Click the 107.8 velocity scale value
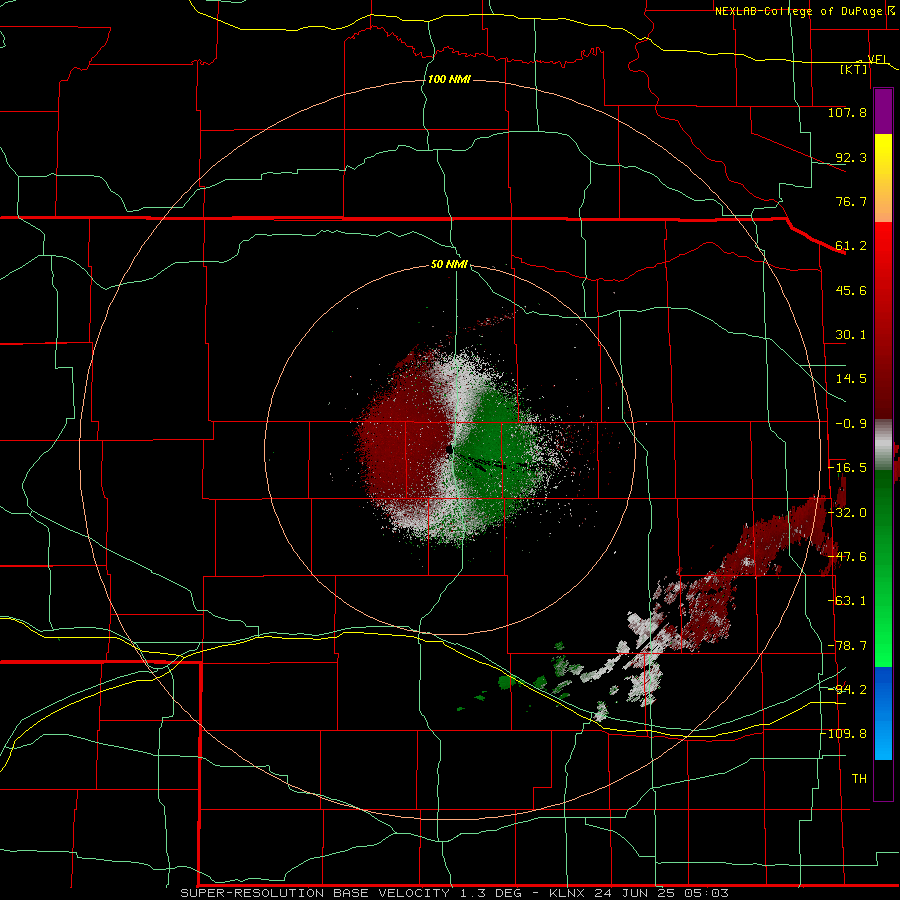This screenshot has height=900, width=900. pos(847,112)
